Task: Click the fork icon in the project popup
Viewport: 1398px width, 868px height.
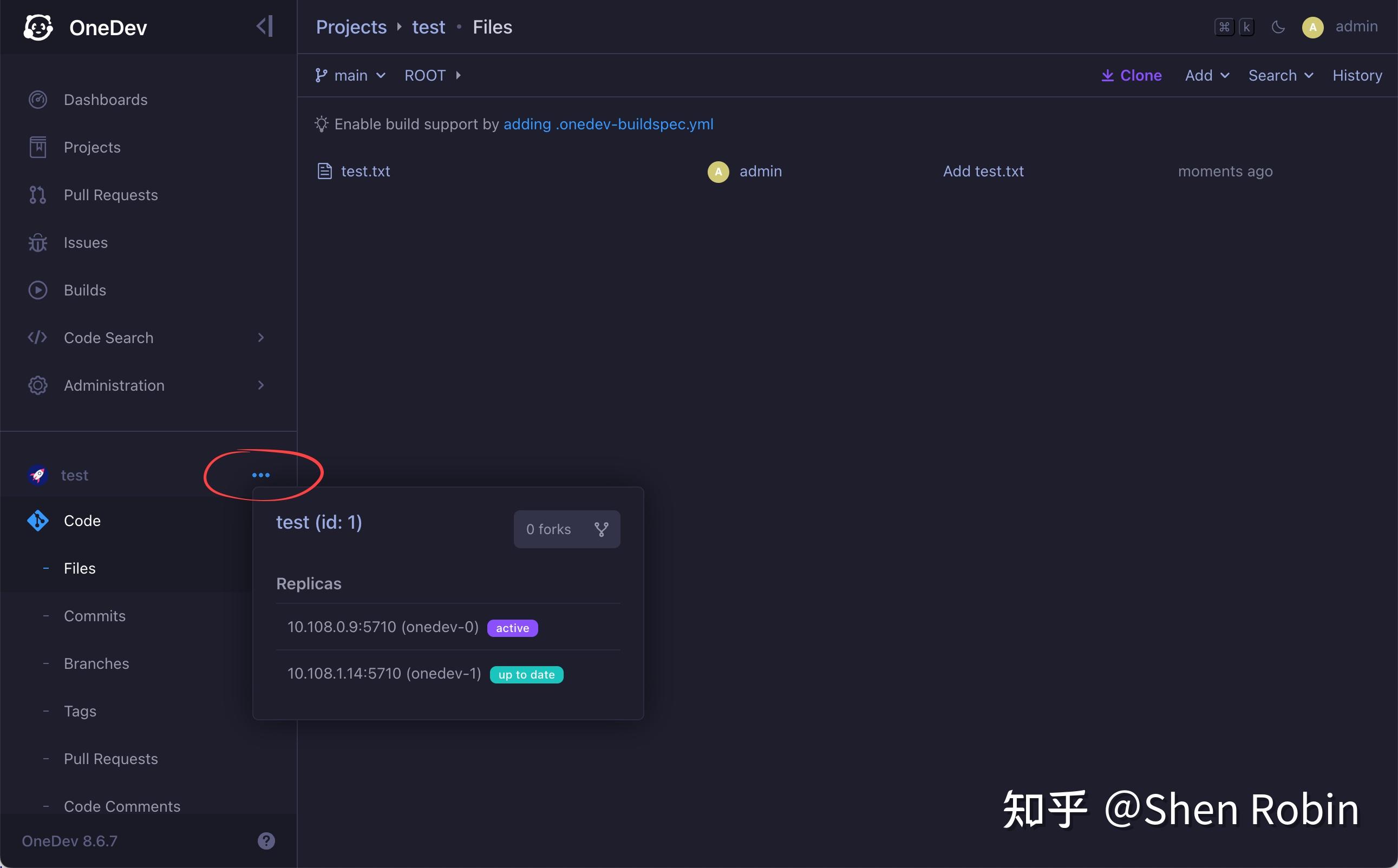Action: tap(601, 529)
